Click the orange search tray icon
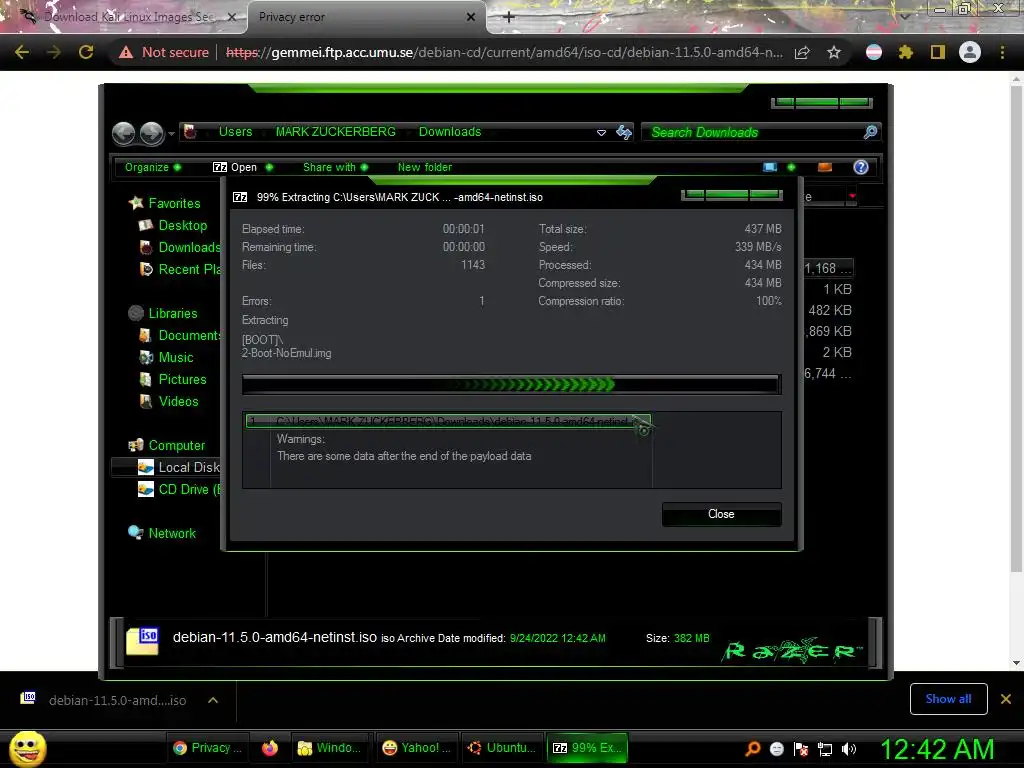 [752, 748]
